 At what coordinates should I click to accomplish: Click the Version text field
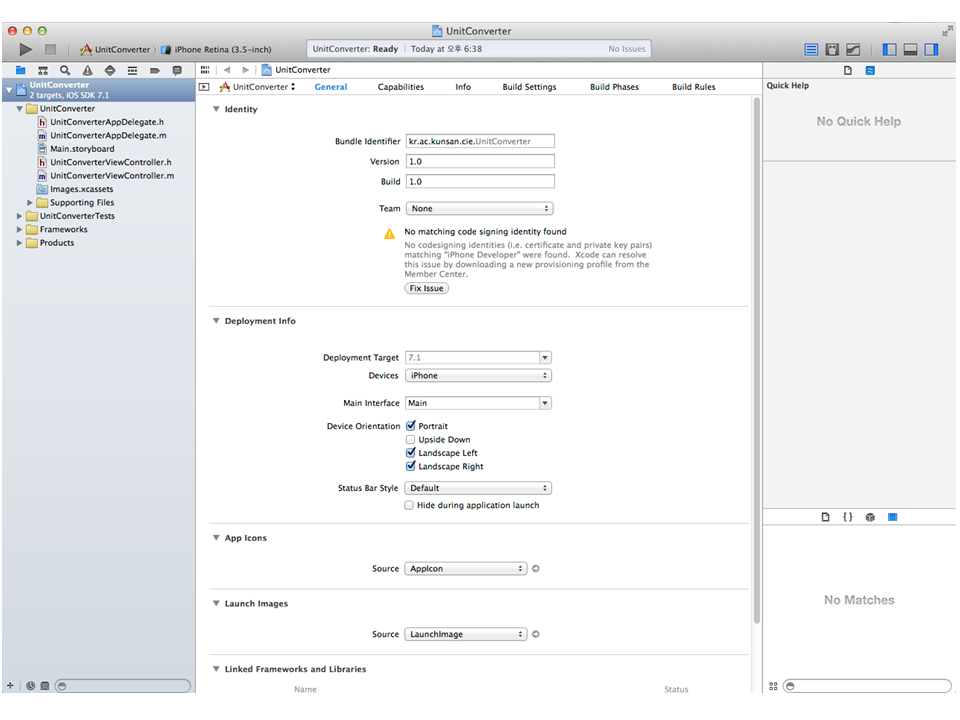pyautogui.click(x=479, y=162)
